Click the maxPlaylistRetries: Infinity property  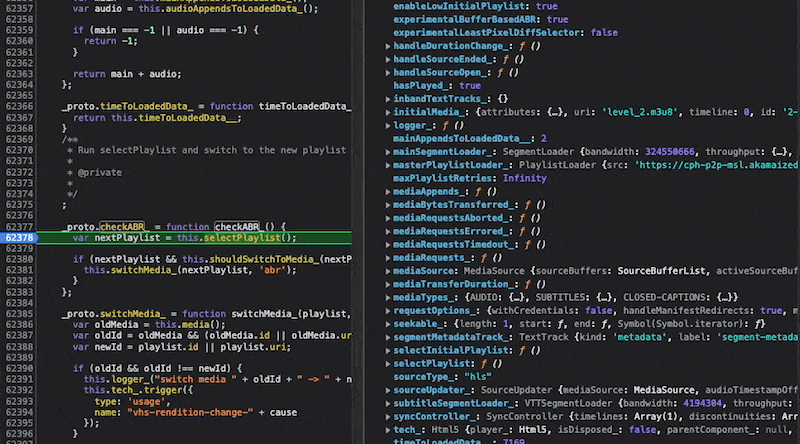pyautogui.click(x=469, y=179)
